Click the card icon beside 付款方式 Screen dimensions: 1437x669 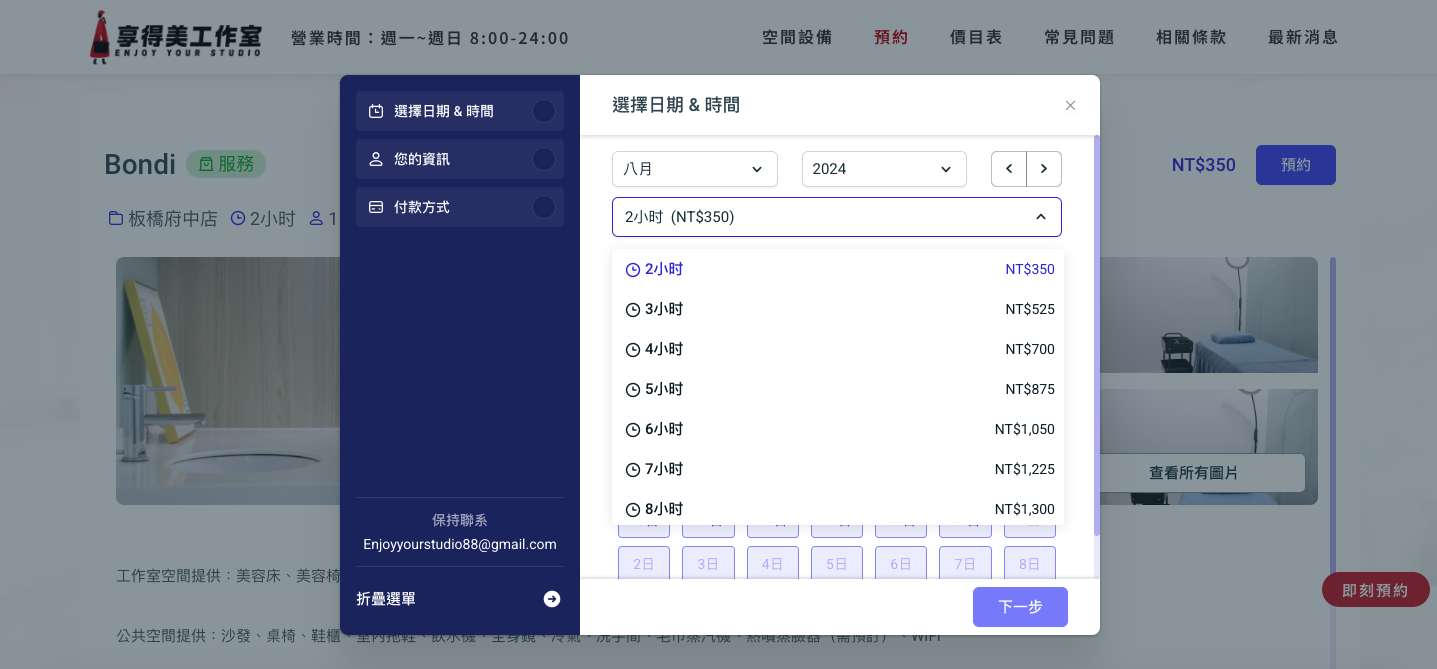(x=376, y=207)
